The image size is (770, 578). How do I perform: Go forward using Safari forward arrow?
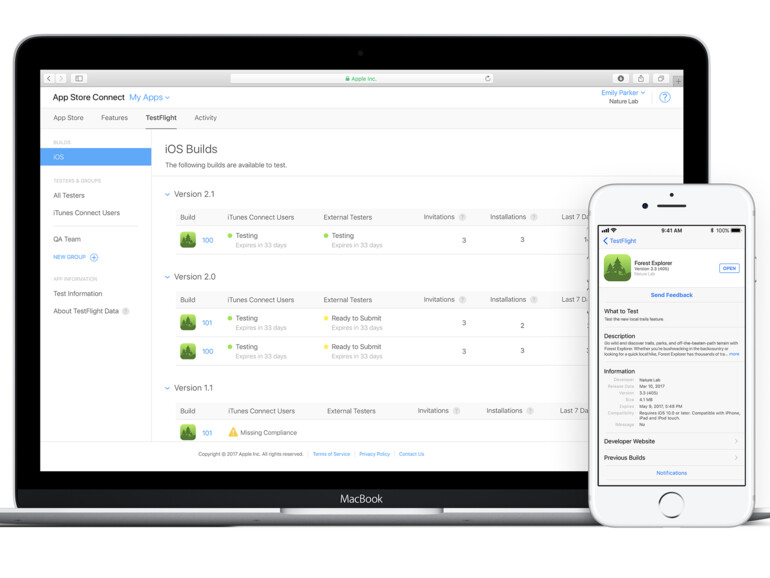[x=61, y=79]
